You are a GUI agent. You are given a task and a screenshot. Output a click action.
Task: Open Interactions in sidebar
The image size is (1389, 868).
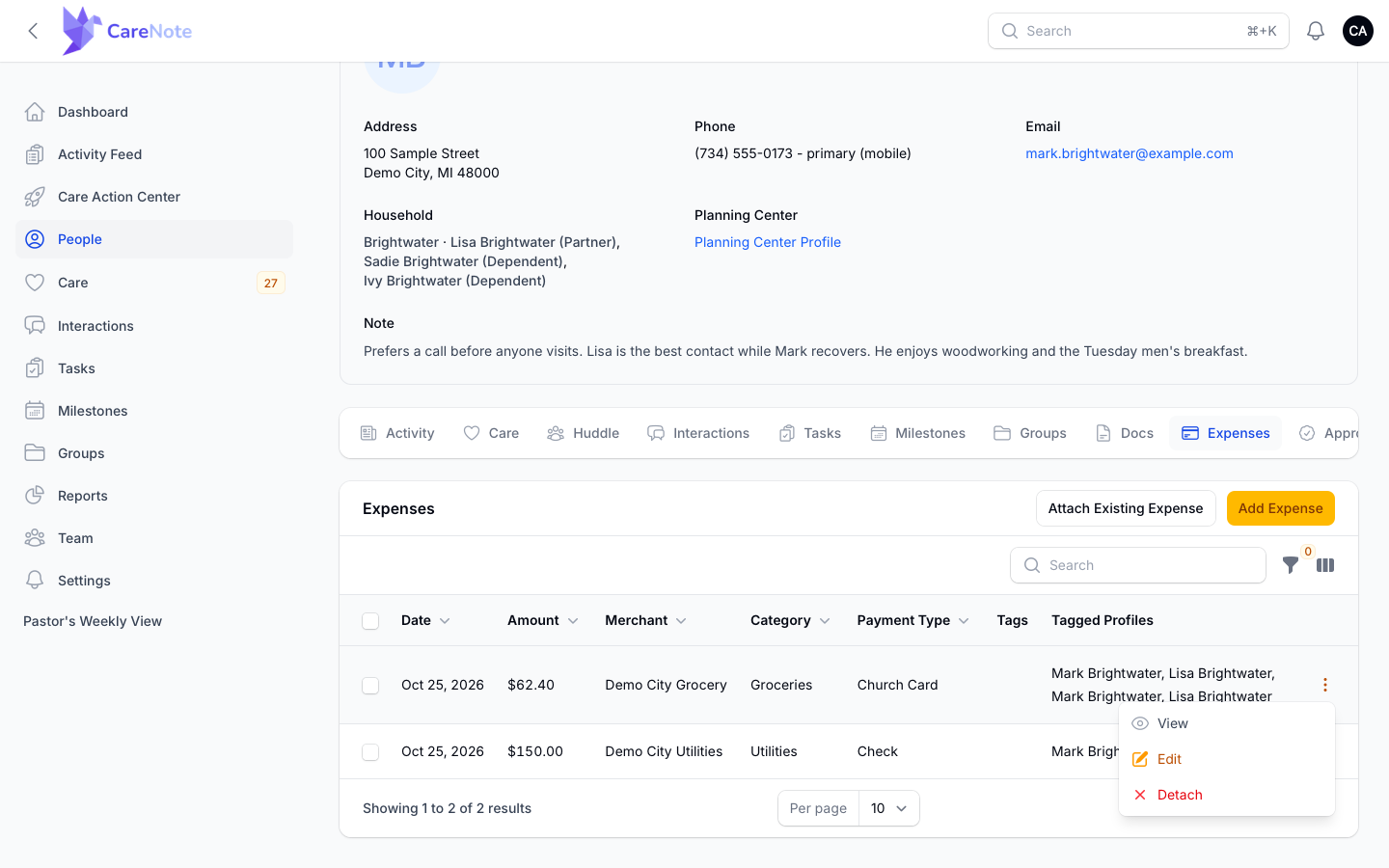pyautogui.click(x=154, y=326)
